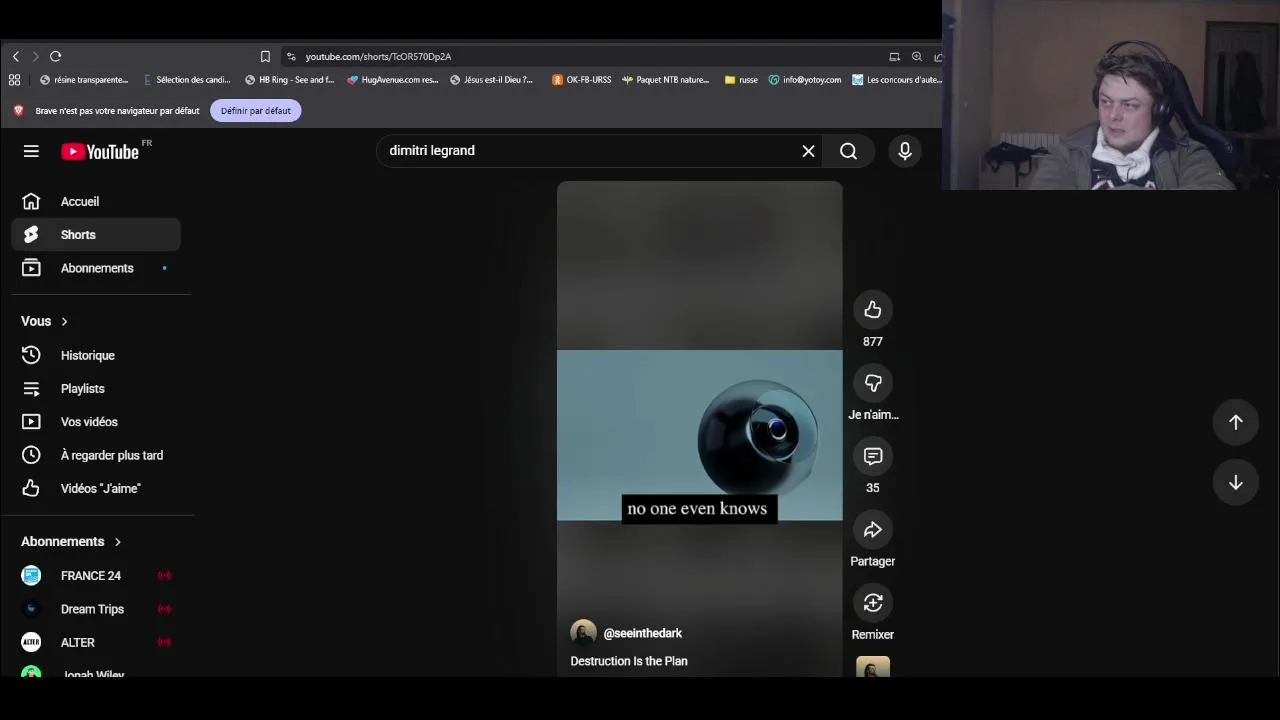Image resolution: width=1280 pixels, height=720 pixels.
Task: Go to Accueil in the sidebar
Action: 96,202
